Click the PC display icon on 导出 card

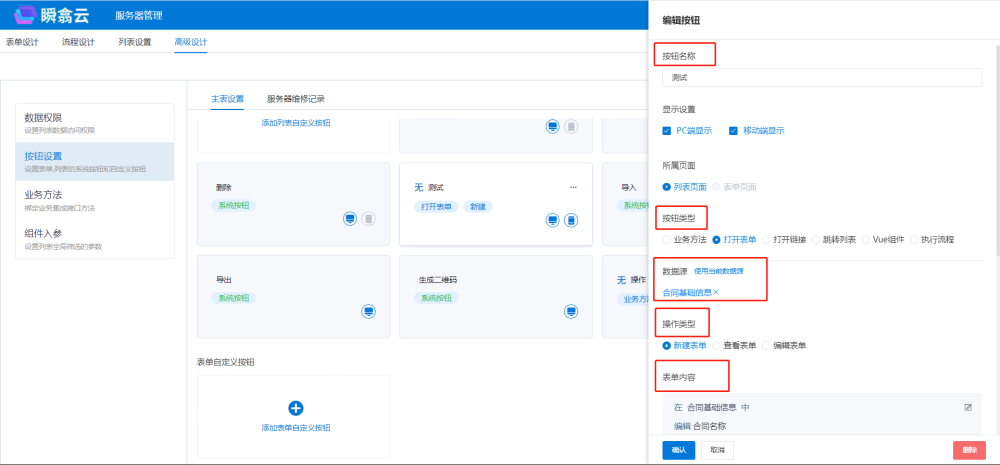(x=368, y=312)
